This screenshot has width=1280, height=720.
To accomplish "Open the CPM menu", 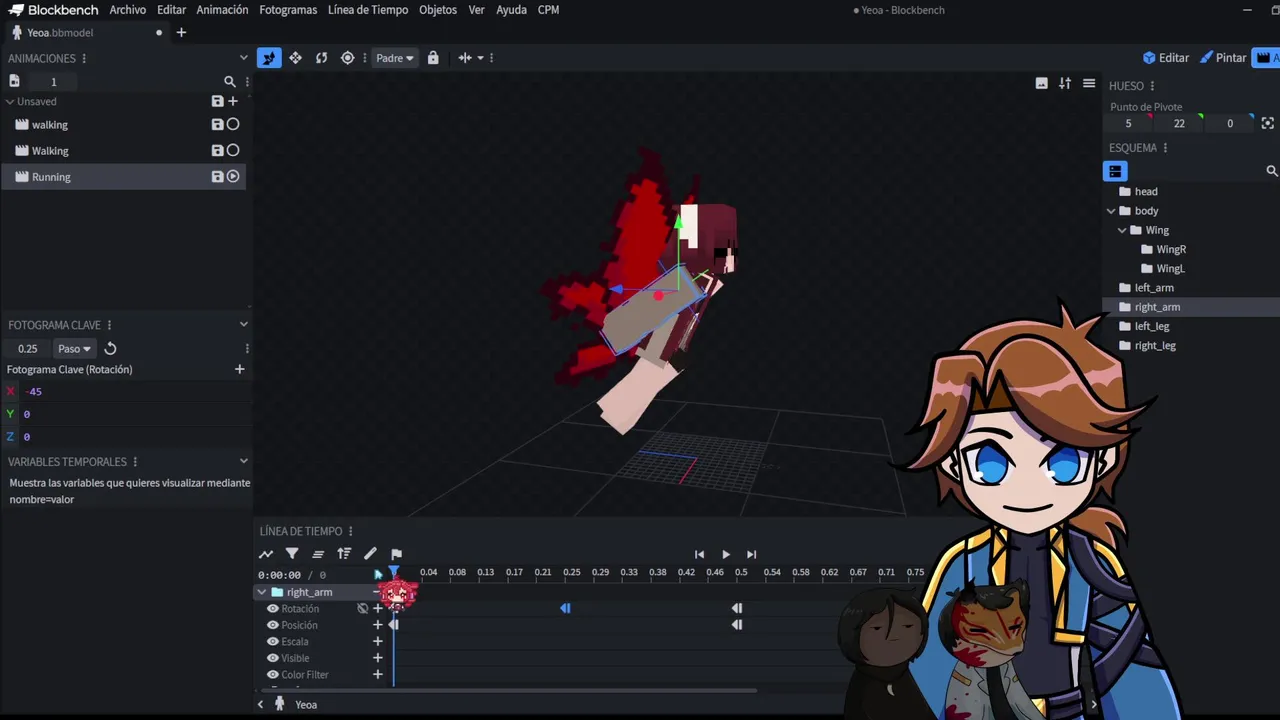I will coord(548,10).
